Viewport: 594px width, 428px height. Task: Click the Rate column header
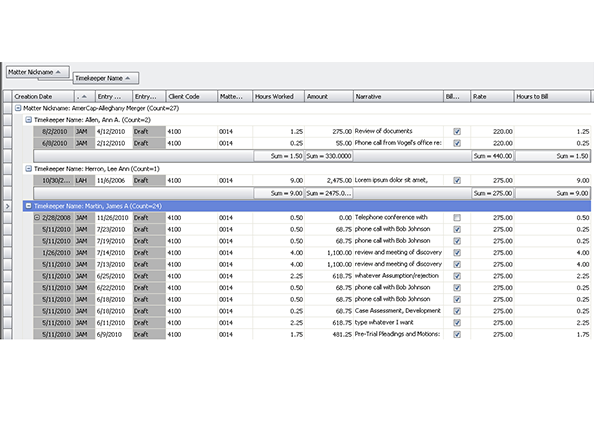pos(492,97)
